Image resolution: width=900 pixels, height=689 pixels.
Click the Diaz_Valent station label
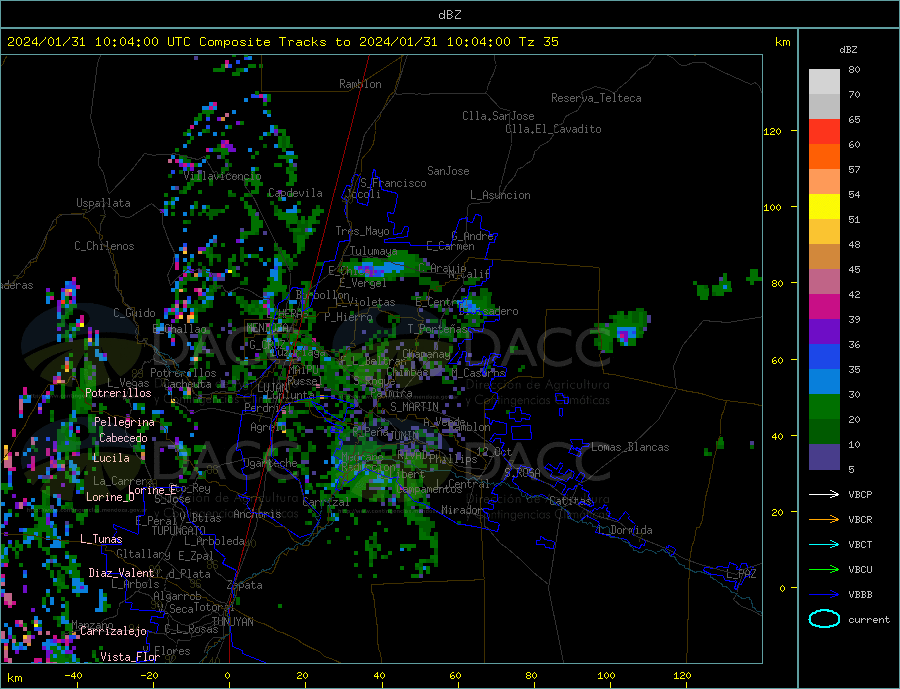121,573
